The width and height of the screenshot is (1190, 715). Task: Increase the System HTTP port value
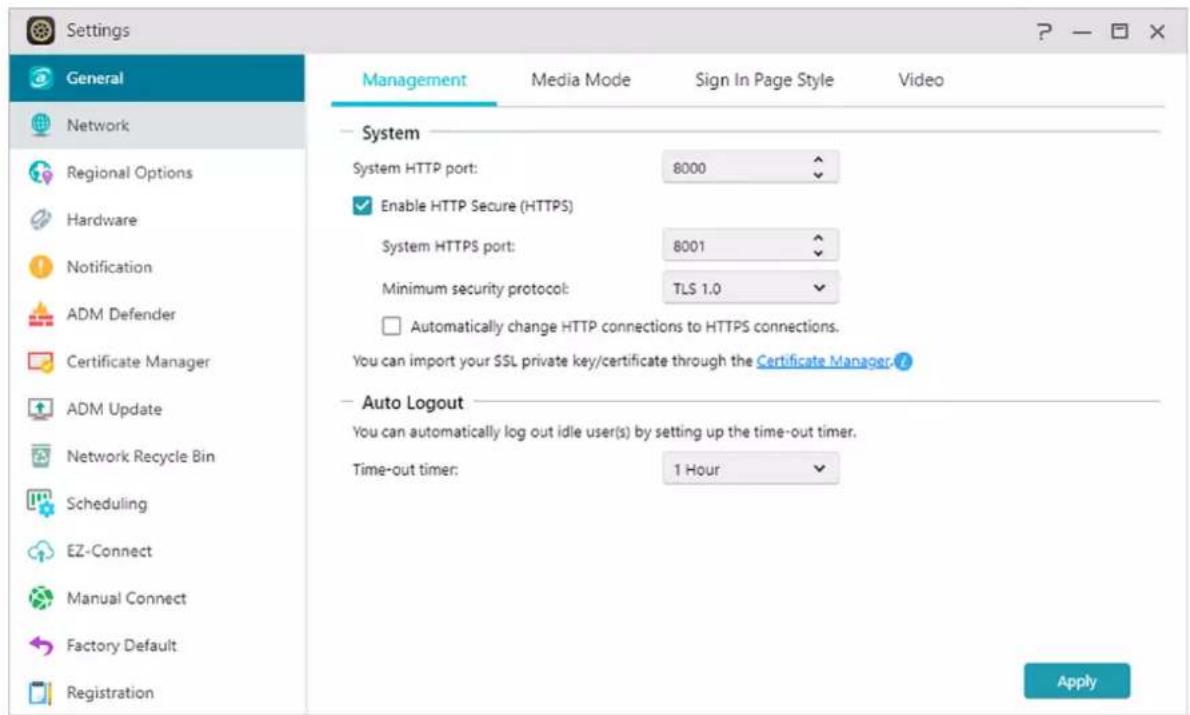click(x=818, y=160)
